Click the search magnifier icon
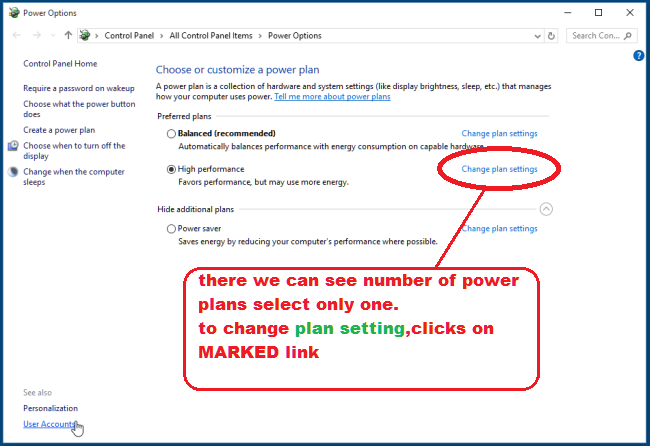Screen dimensions: 650x446 tap(628, 36)
